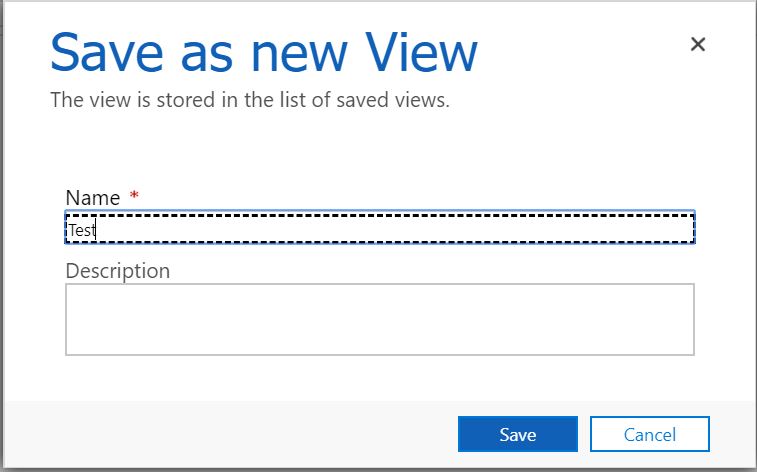The height and width of the screenshot is (472, 757).
Task: Click the 'Save as new View' heading
Action: (264, 52)
